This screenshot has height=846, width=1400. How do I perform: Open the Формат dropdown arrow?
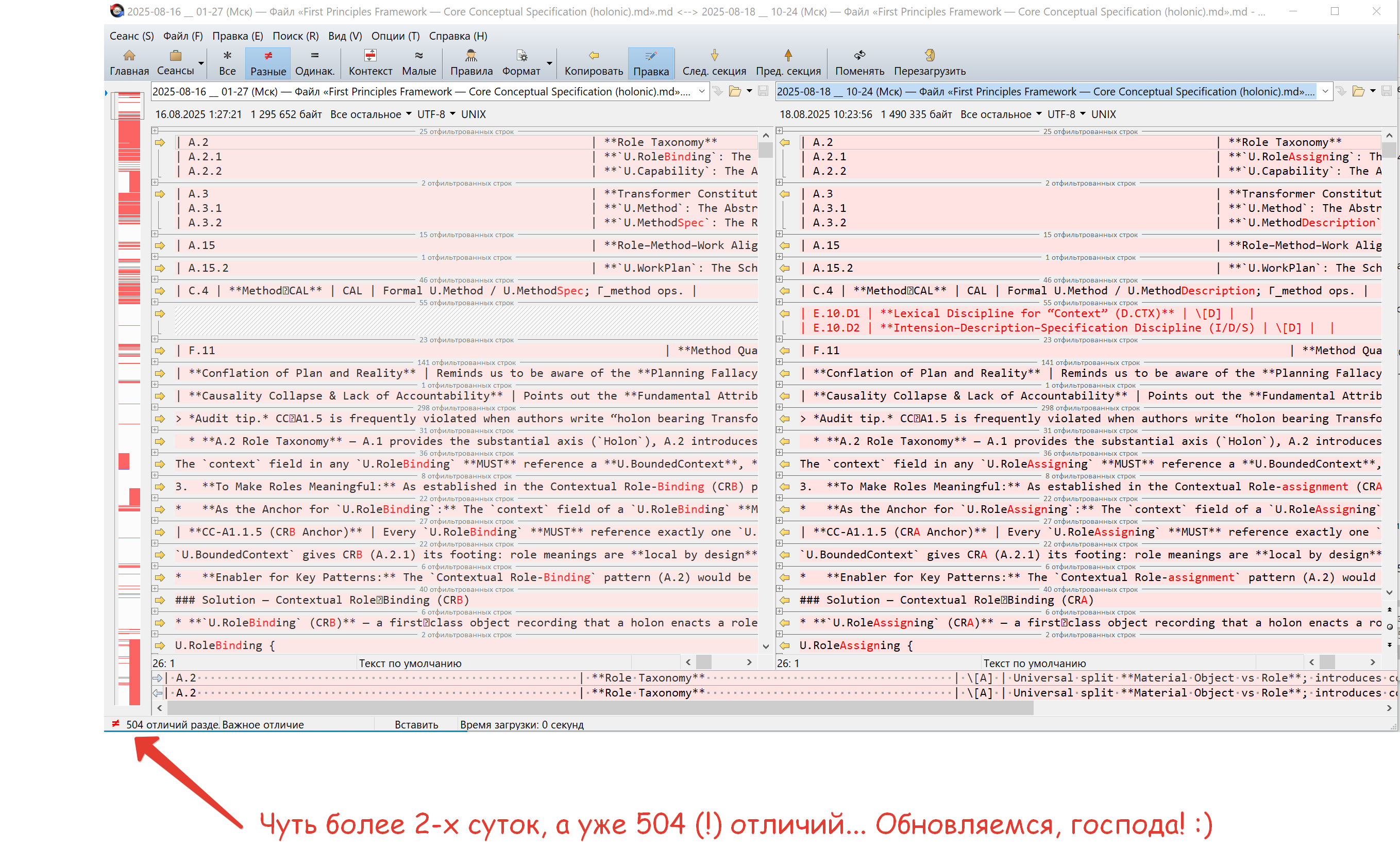549,62
